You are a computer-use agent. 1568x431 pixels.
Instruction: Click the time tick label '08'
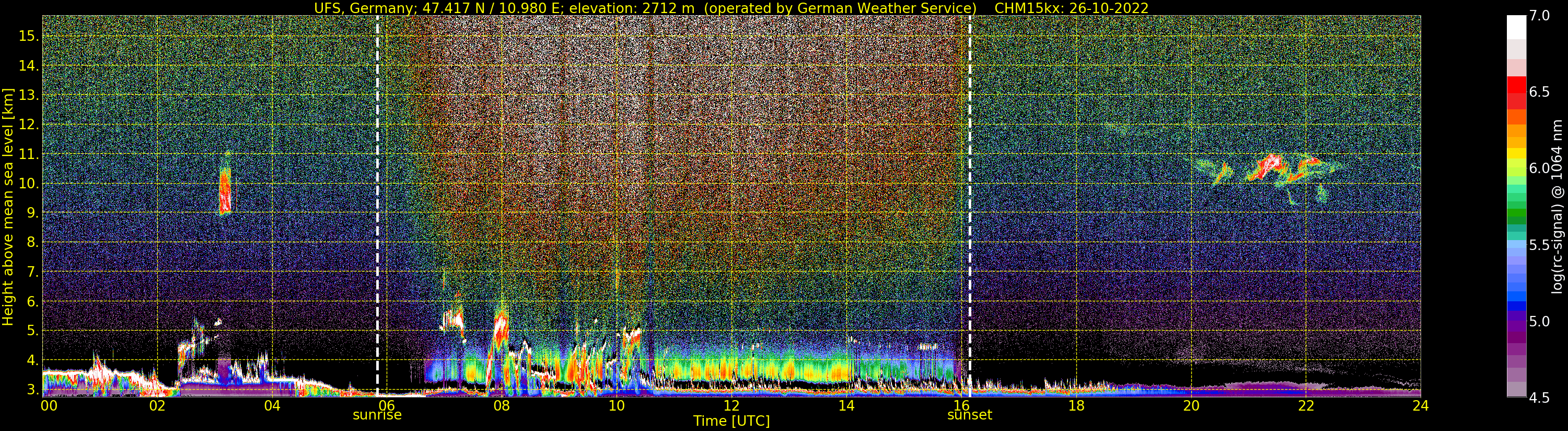[502, 405]
